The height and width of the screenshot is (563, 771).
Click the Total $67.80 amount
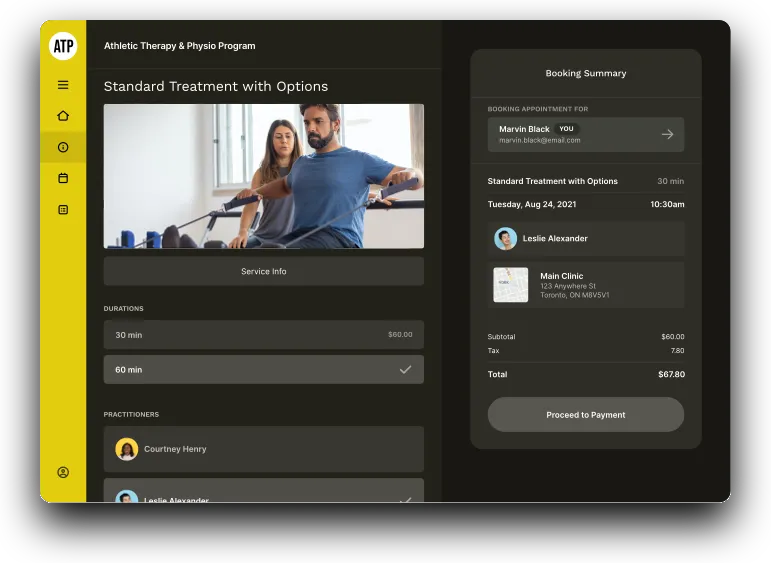(x=671, y=374)
